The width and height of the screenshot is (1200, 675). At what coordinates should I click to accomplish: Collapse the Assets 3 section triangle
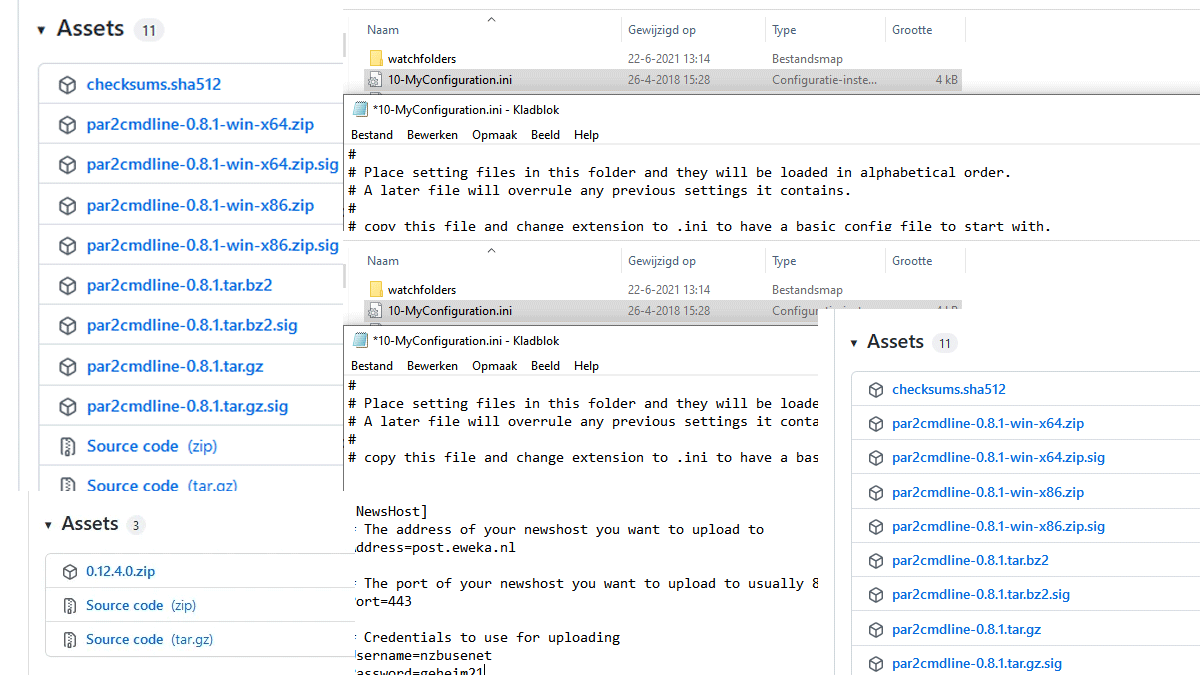click(x=49, y=525)
